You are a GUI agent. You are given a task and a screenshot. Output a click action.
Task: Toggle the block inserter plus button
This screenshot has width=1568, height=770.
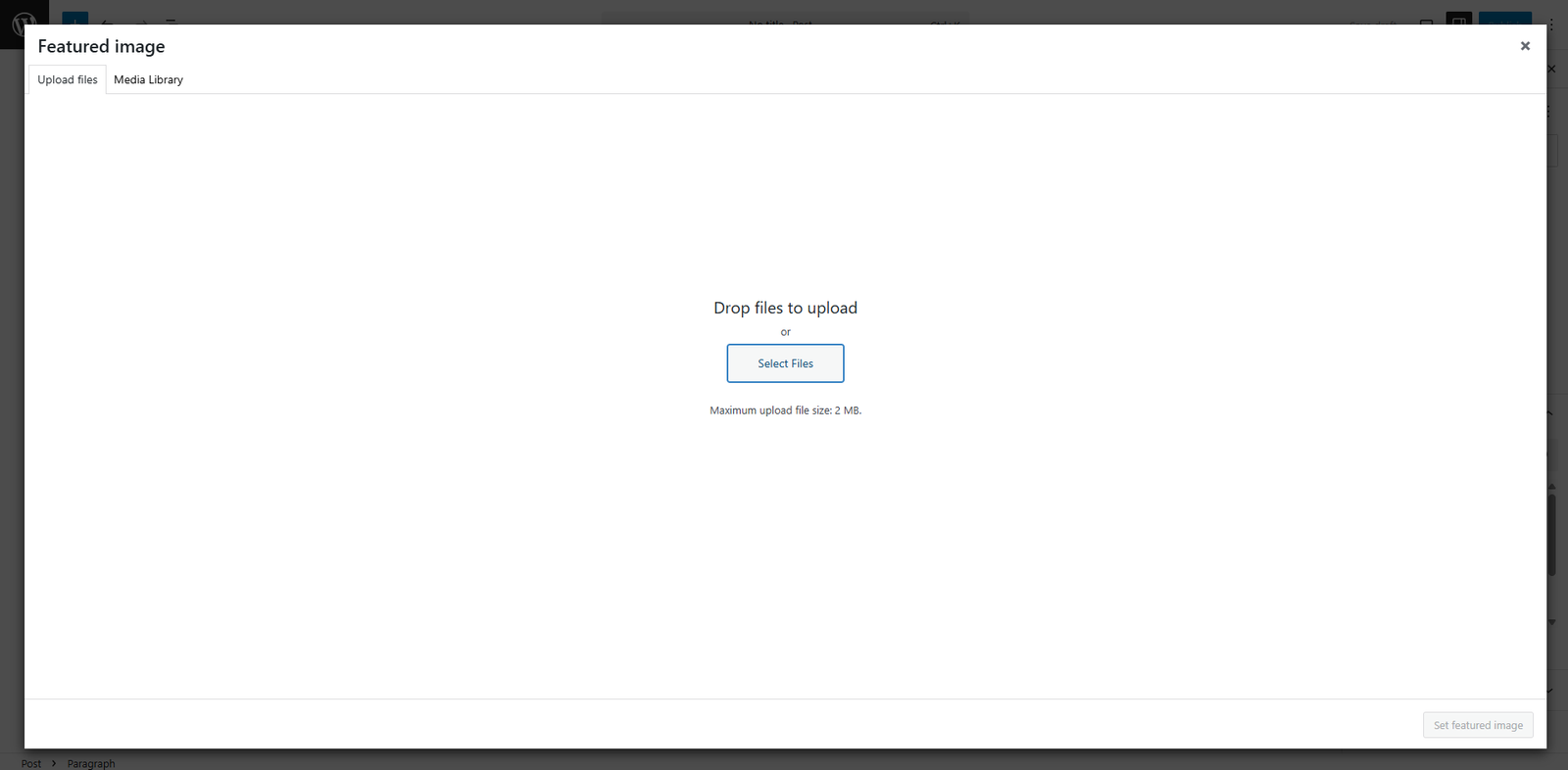point(74,20)
